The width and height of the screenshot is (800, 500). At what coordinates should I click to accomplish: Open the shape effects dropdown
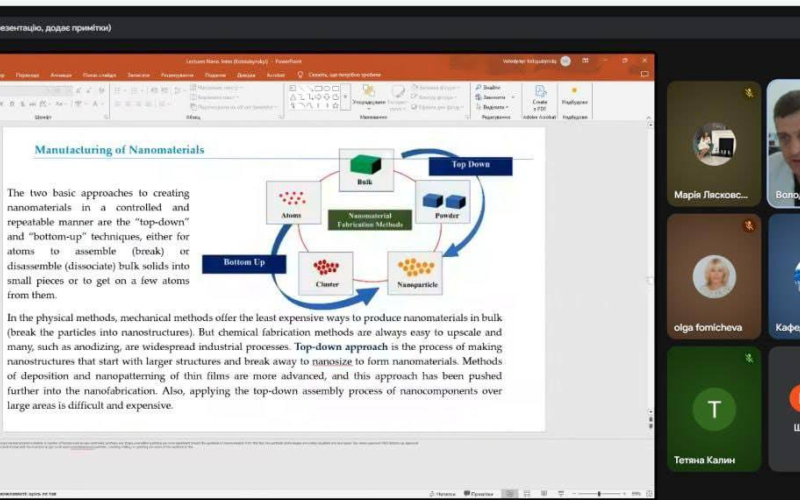pyautogui.click(x=437, y=107)
